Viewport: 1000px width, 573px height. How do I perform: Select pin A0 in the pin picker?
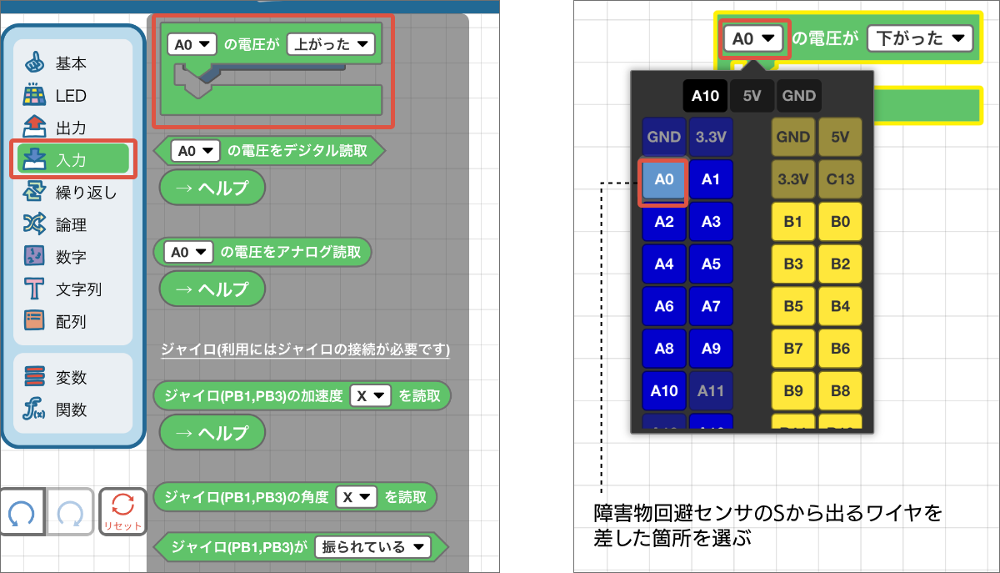[x=664, y=180]
